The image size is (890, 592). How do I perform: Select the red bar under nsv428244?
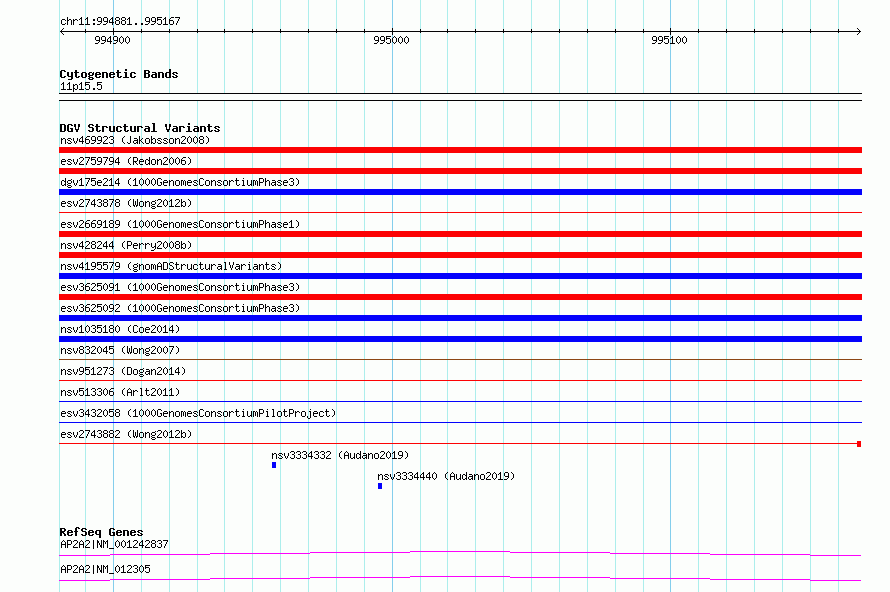460,255
